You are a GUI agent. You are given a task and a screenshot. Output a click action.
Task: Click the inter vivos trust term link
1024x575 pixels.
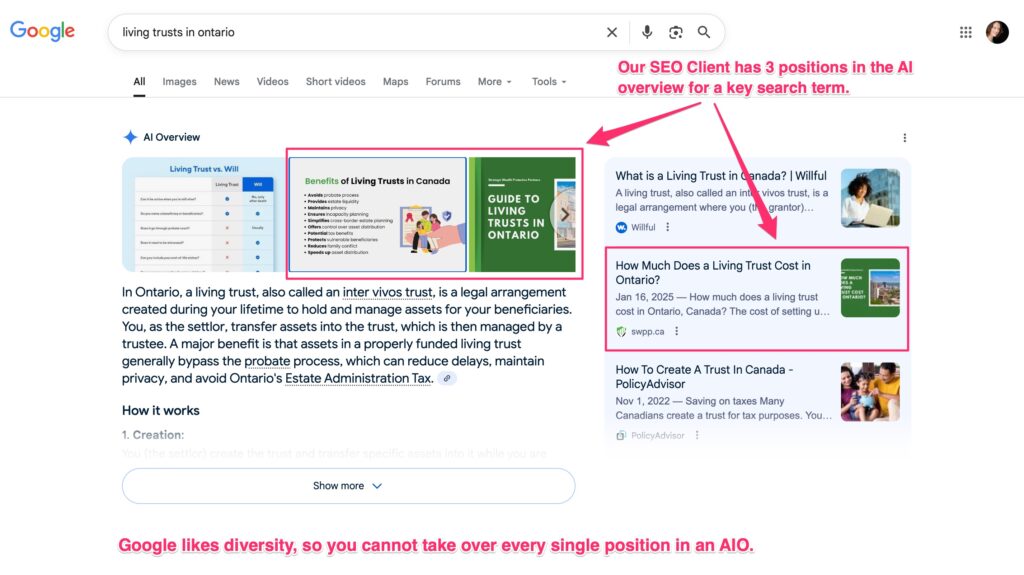click(387, 292)
